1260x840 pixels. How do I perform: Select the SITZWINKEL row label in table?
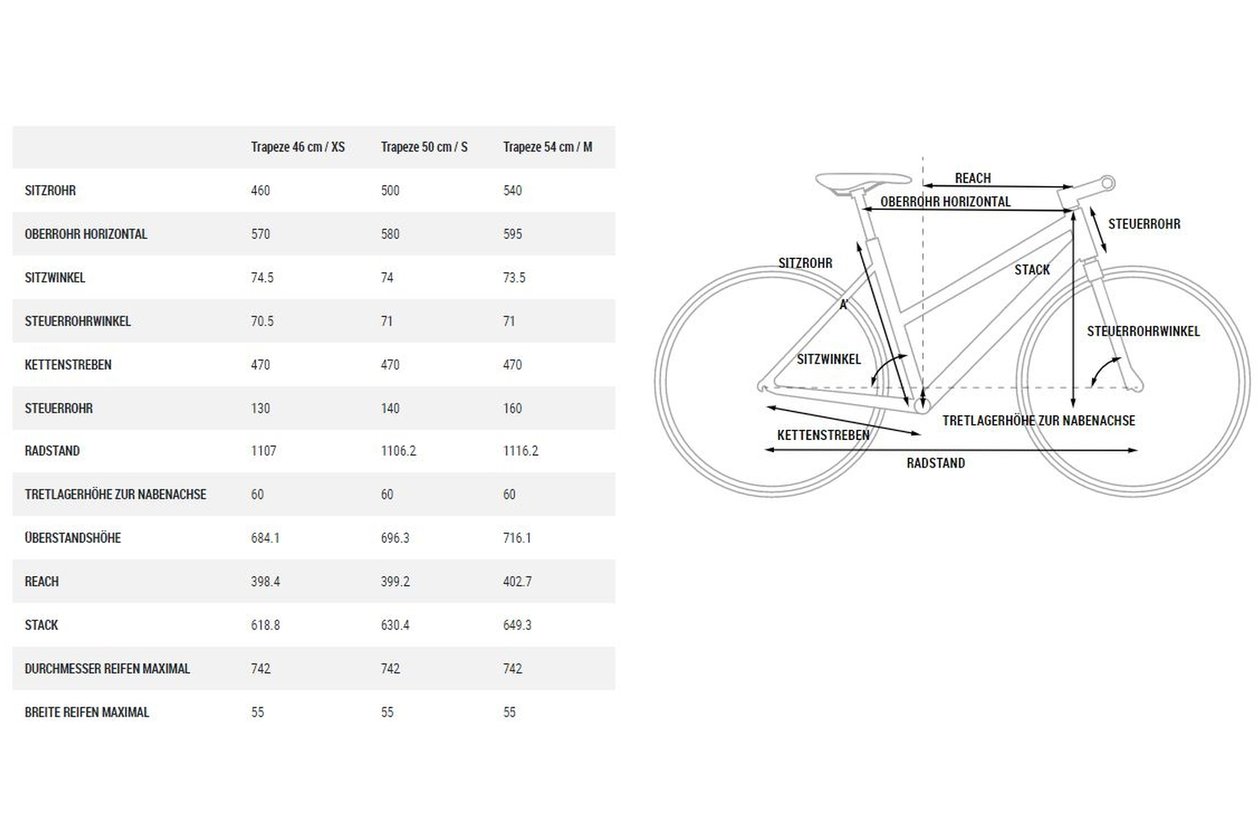55,278
